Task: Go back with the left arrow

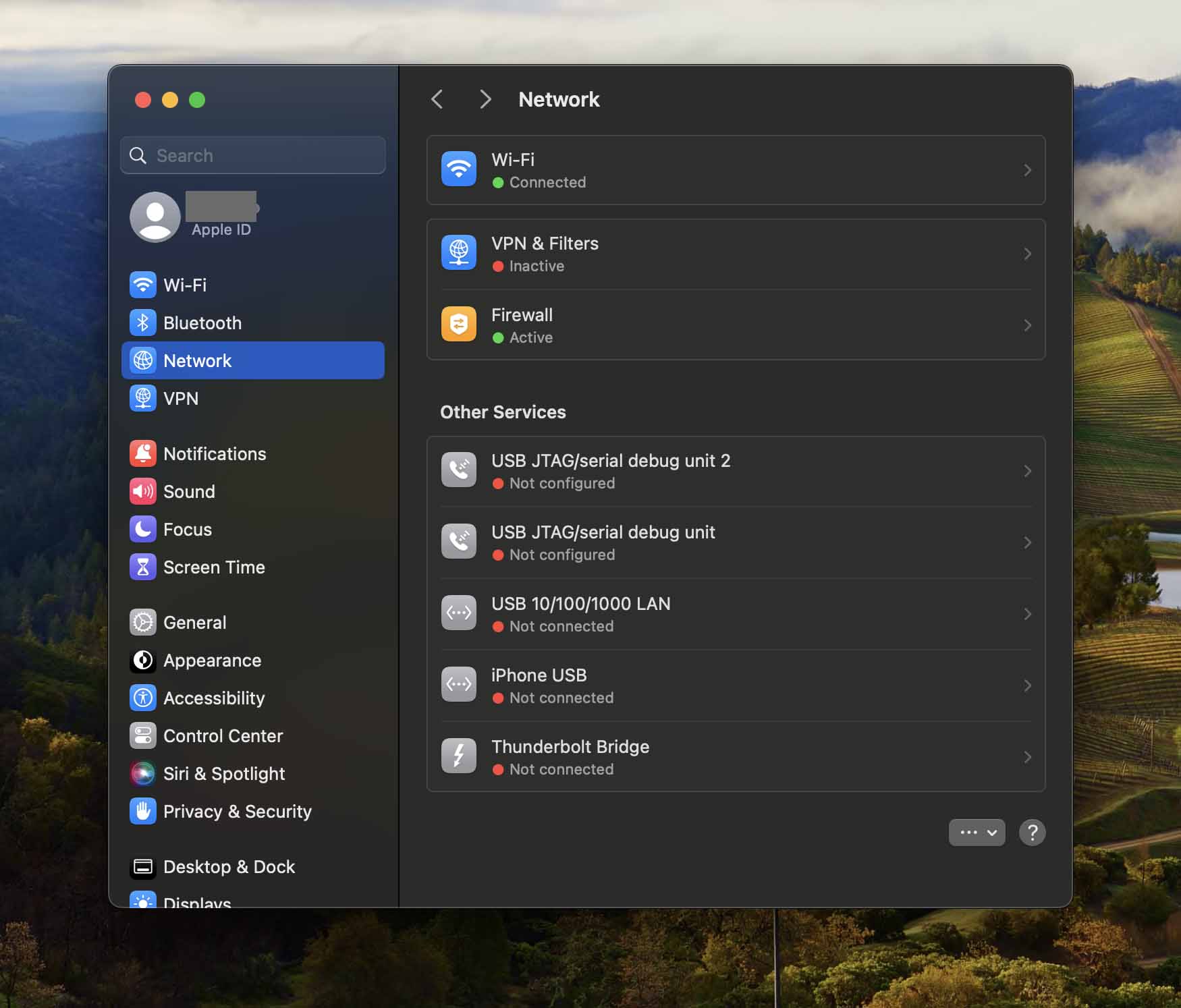Action: pyautogui.click(x=437, y=99)
